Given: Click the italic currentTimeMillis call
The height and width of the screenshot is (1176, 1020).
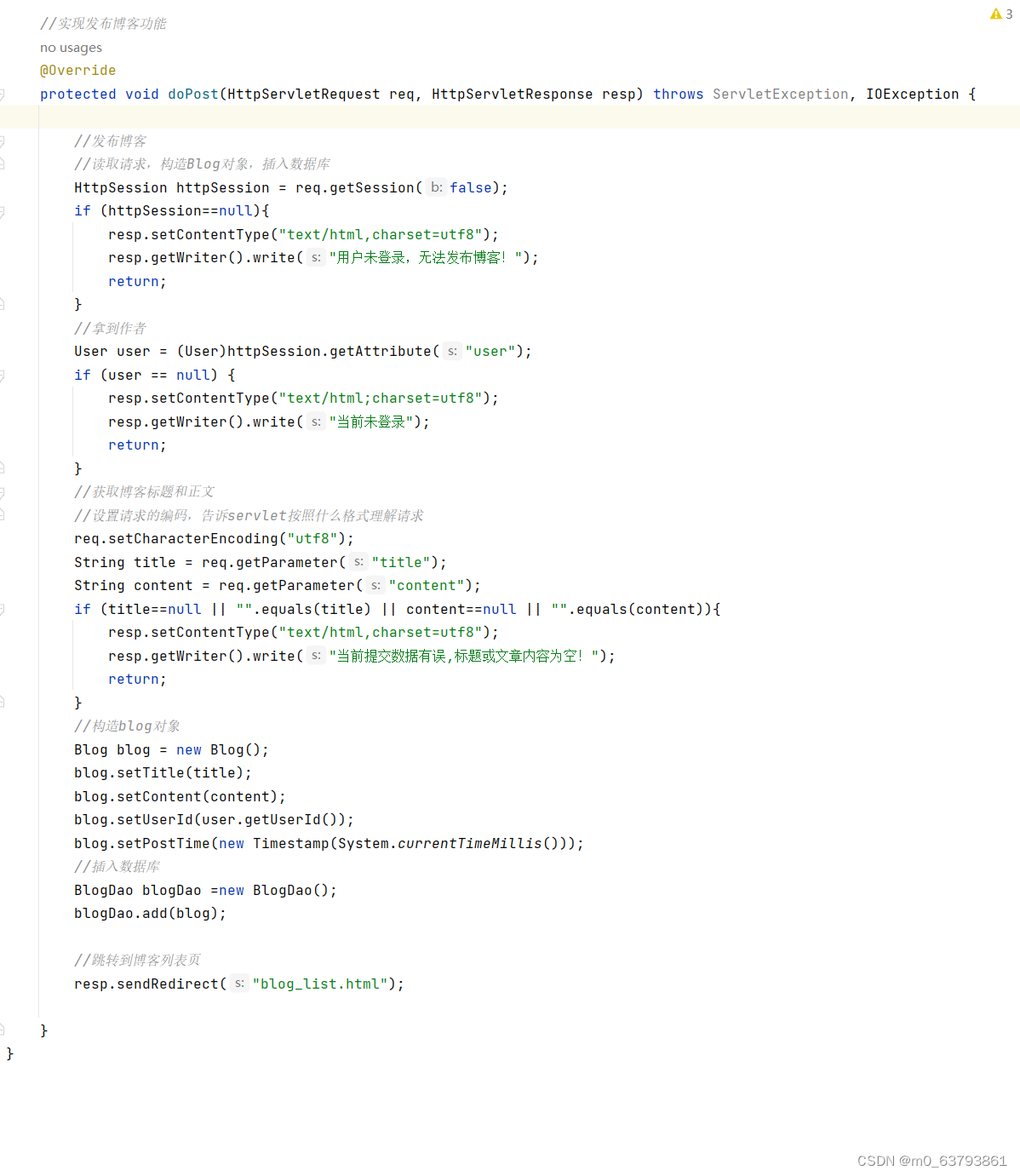Looking at the screenshot, I should click(x=470, y=844).
